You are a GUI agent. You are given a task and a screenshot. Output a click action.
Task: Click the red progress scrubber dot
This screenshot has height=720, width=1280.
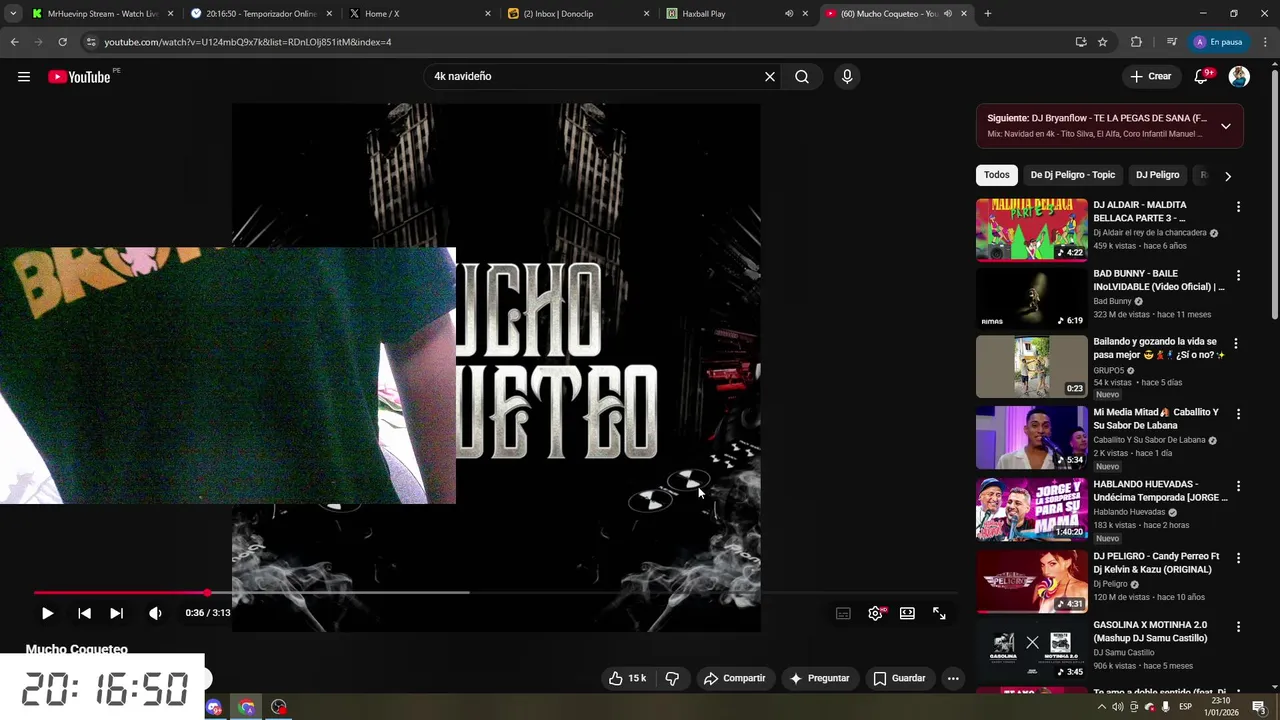(x=207, y=593)
